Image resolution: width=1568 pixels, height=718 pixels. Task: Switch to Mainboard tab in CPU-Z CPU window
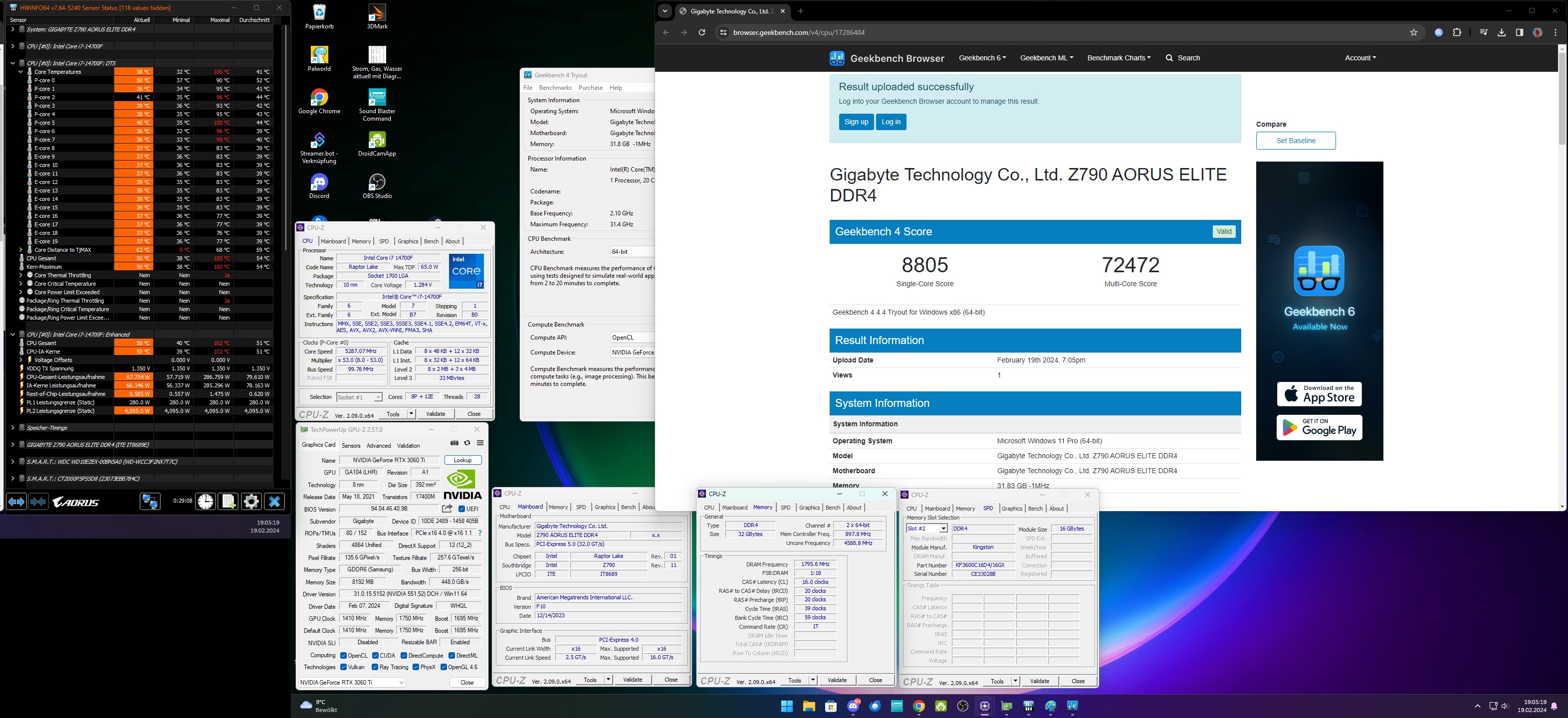[x=333, y=241]
